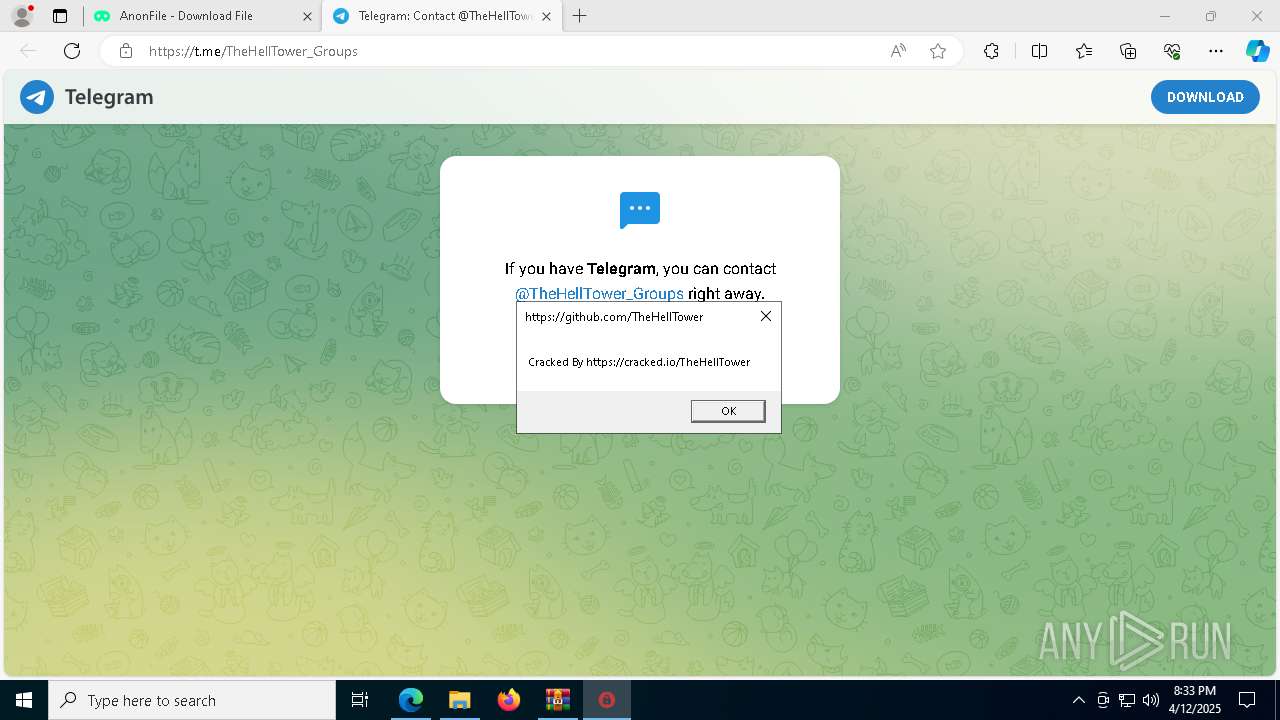This screenshot has width=1280, height=720.
Task: Open the Favorites list icon
Action: coord(1084,51)
